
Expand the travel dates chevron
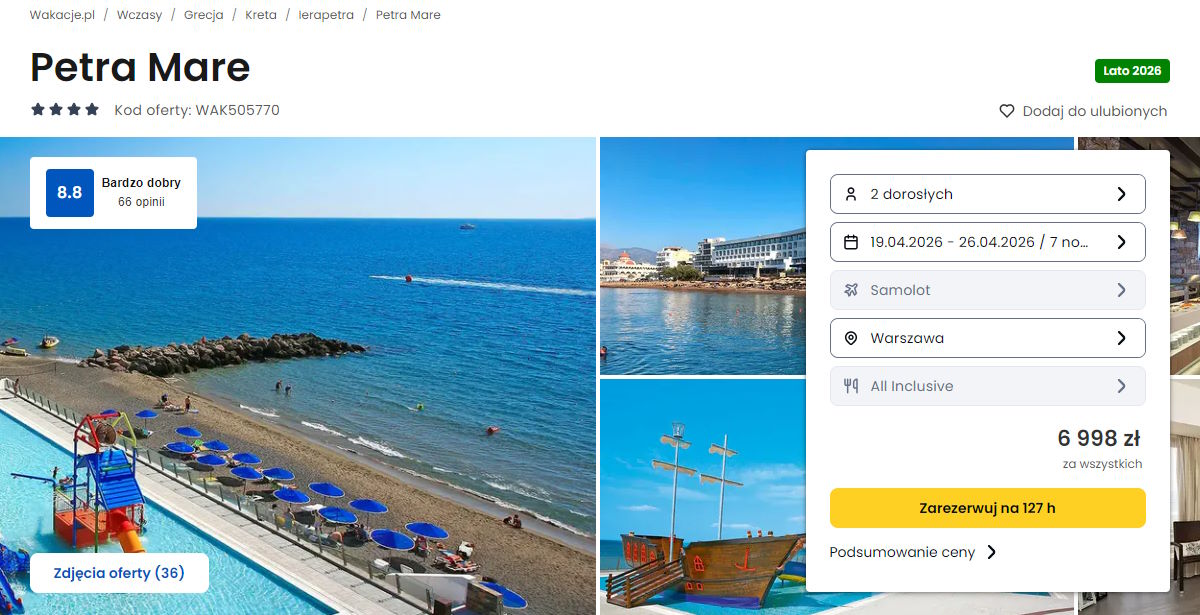pos(1121,242)
